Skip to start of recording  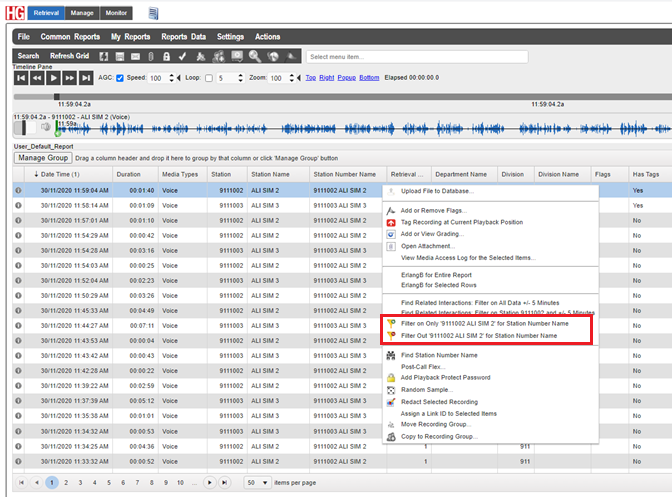point(21,78)
